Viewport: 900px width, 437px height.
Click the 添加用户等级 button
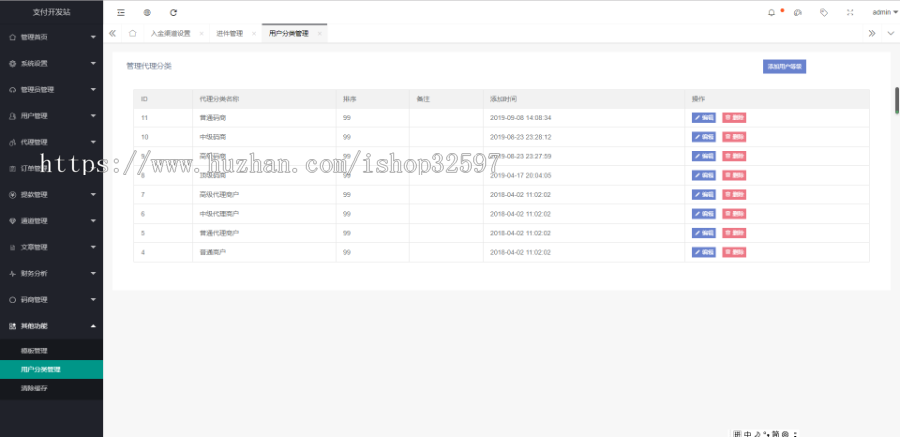pyautogui.click(x=784, y=67)
